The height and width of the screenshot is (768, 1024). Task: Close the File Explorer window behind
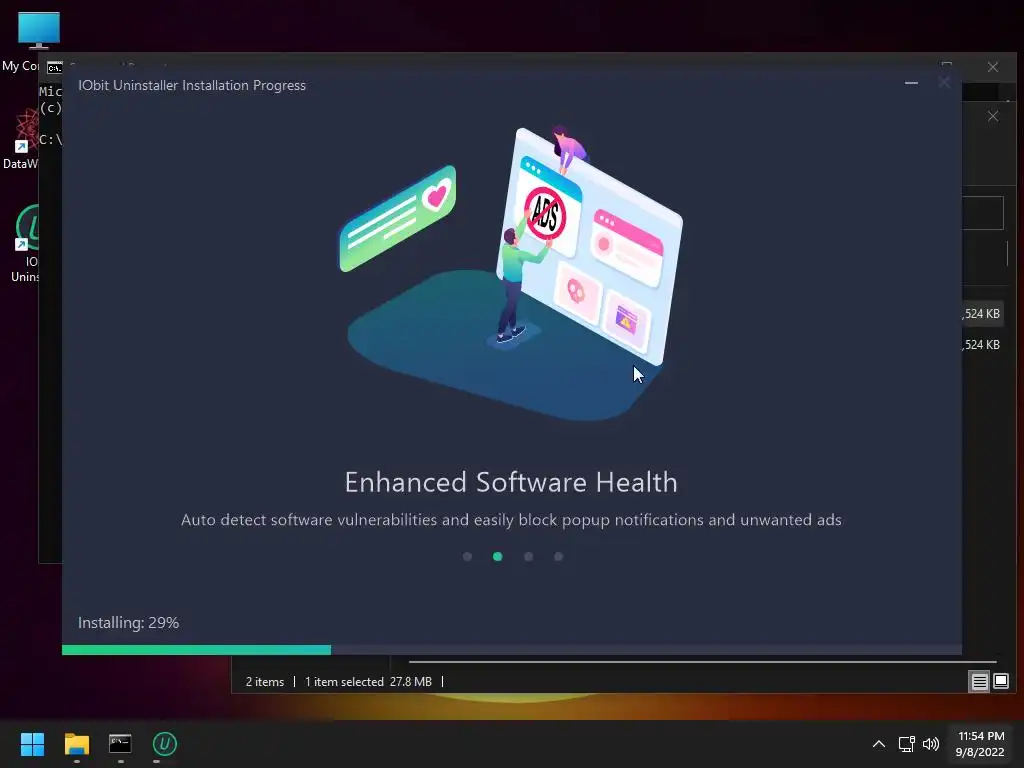(993, 116)
